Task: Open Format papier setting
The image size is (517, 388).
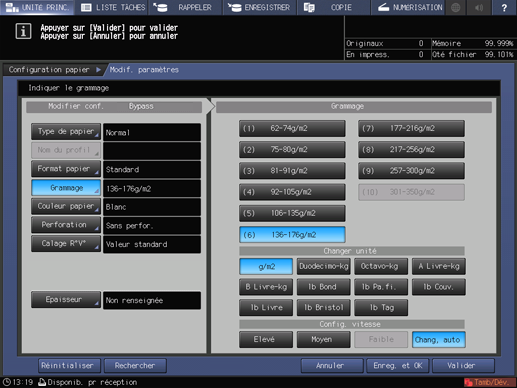Action: click(x=66, y=169)
